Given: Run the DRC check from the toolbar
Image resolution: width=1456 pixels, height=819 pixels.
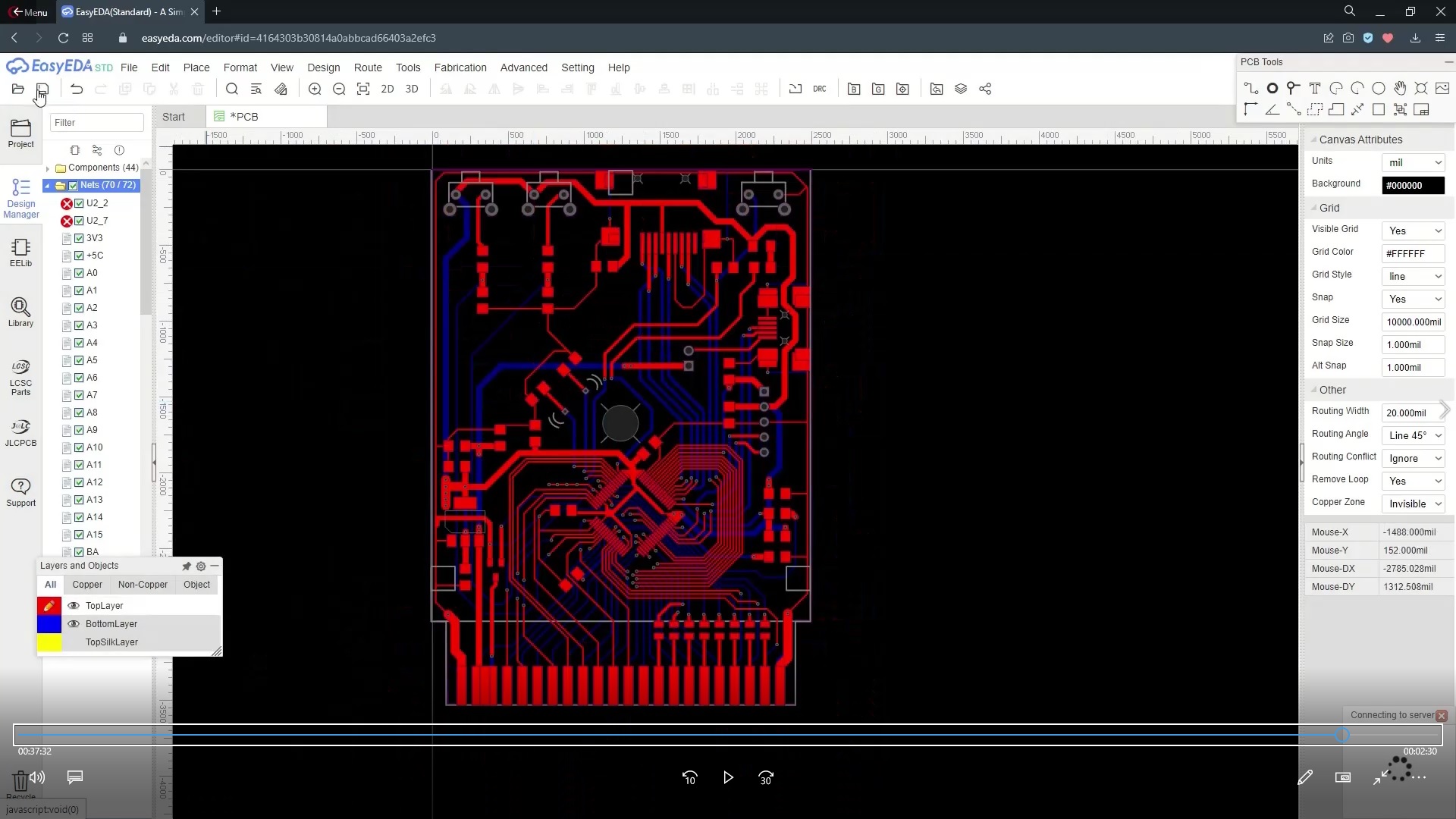Looking at the screenshot, I should point(820,89).
